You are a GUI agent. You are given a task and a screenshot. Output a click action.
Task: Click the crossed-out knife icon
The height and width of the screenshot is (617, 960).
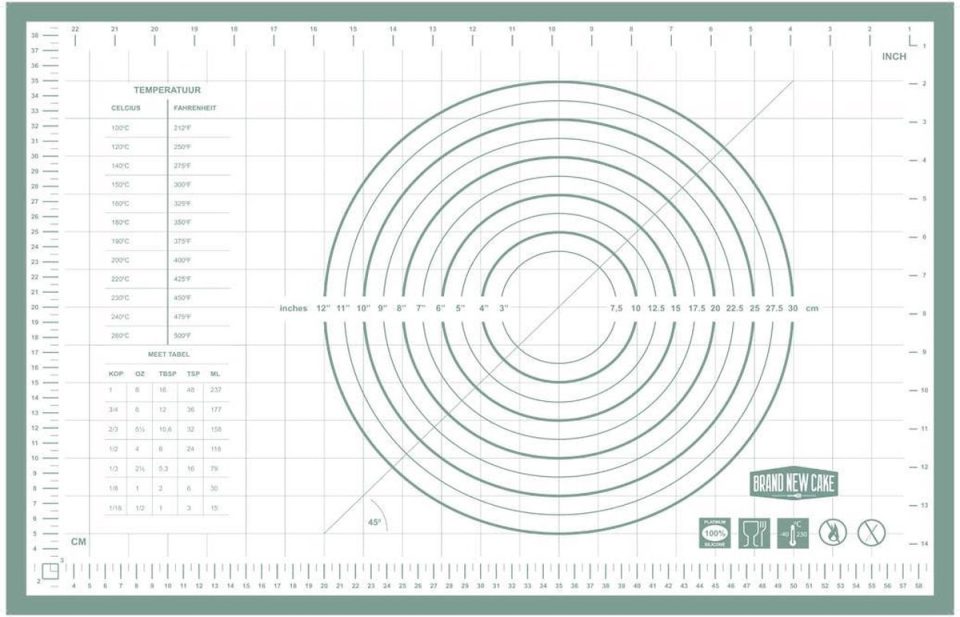[x=871, y=533]
